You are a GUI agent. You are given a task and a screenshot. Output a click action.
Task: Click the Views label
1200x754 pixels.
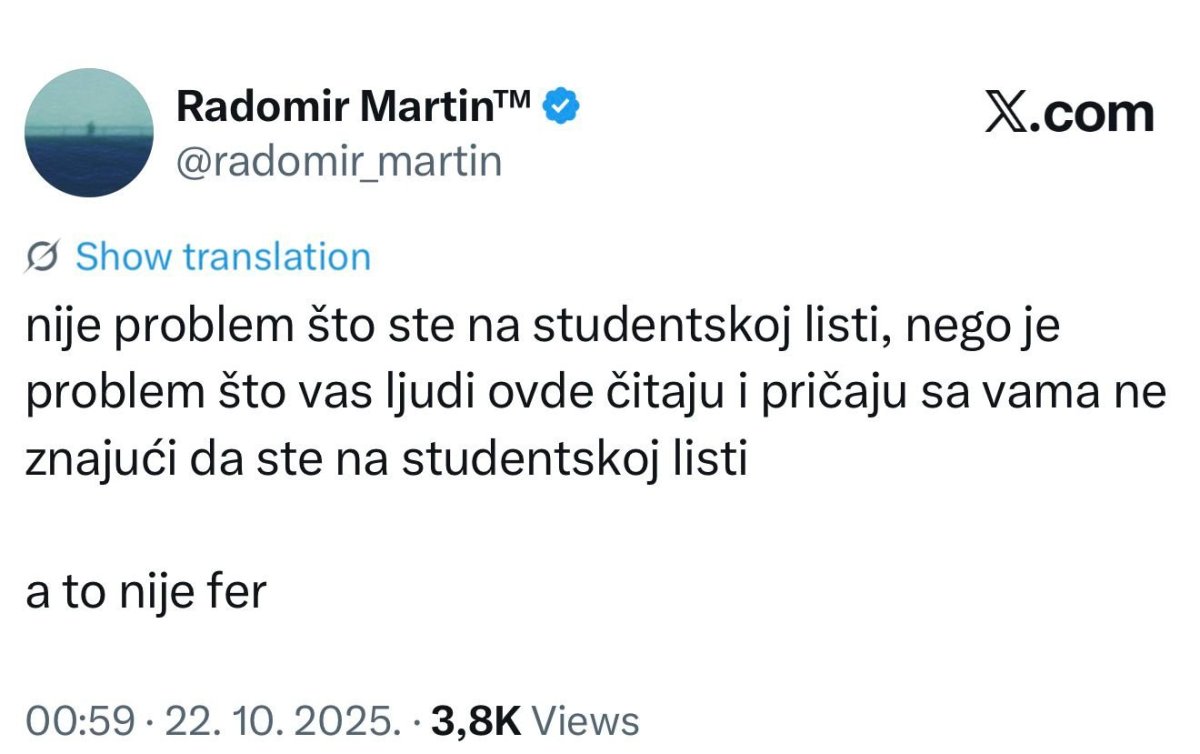(x=584, y=721)
